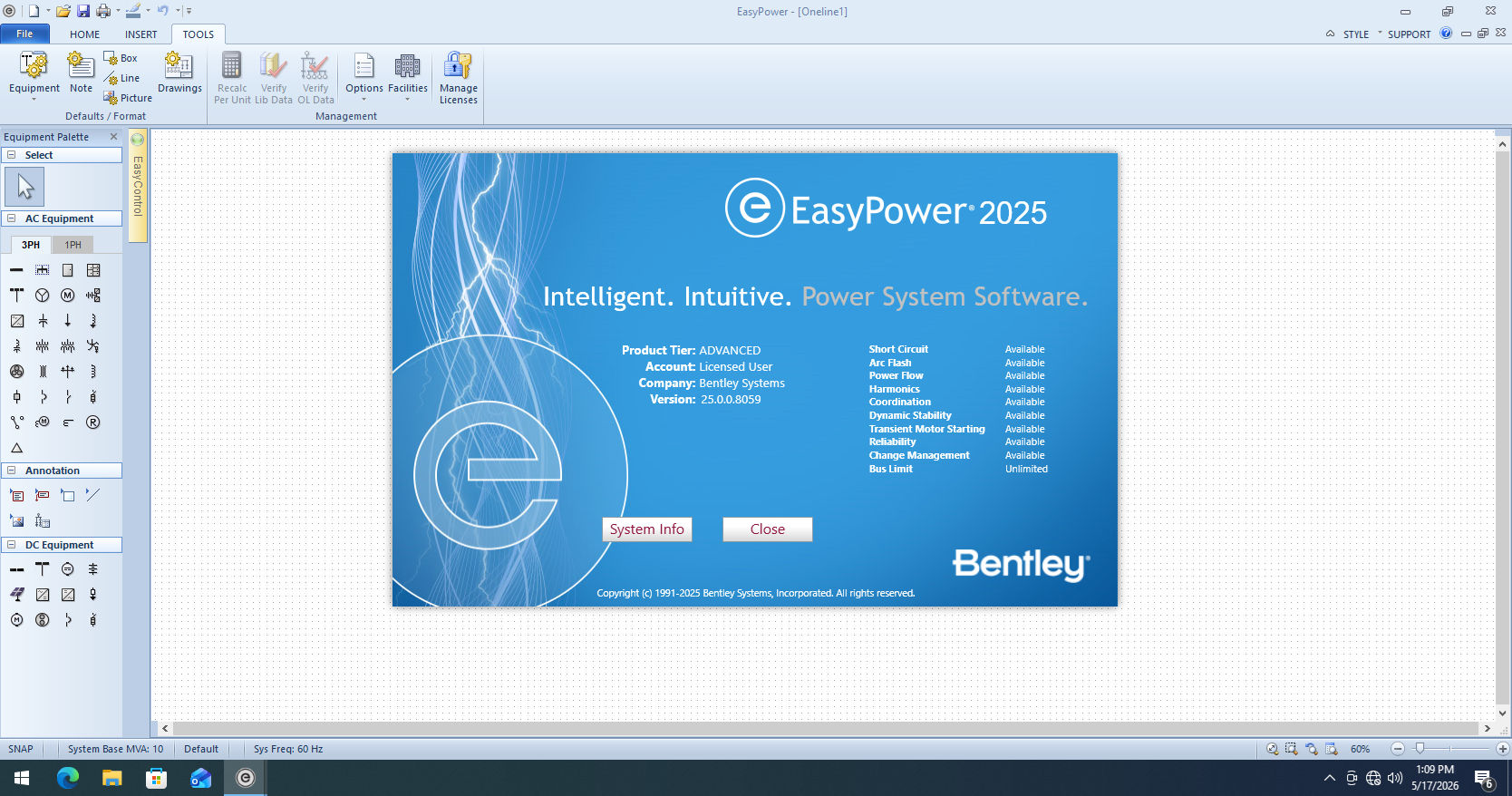This screenshot has width=1512, height=796.
Task: Click the open folder icon in quick access toolbar
Action: point(63,11)
